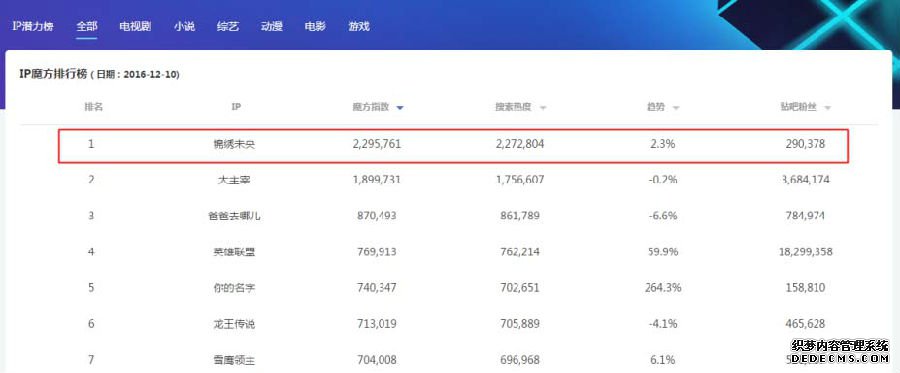Viewport: 900px width, 373px height.
Task: Switch to the 小说 tab
Action: tap(185, 26)
